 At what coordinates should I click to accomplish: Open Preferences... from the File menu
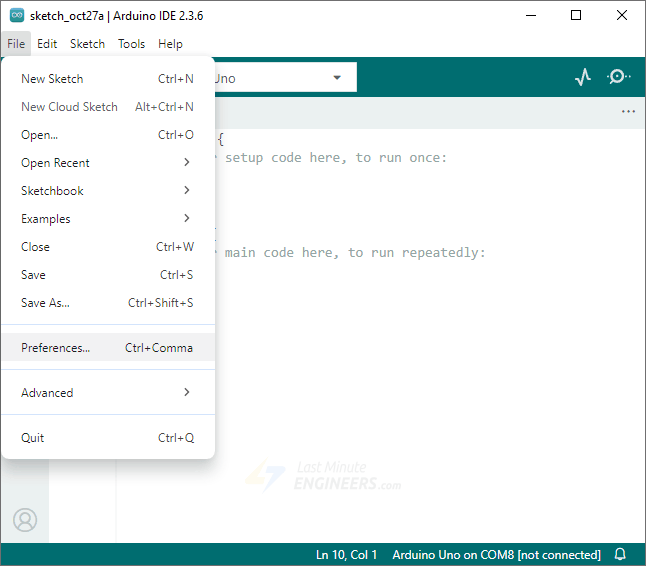tap(108, 347)
